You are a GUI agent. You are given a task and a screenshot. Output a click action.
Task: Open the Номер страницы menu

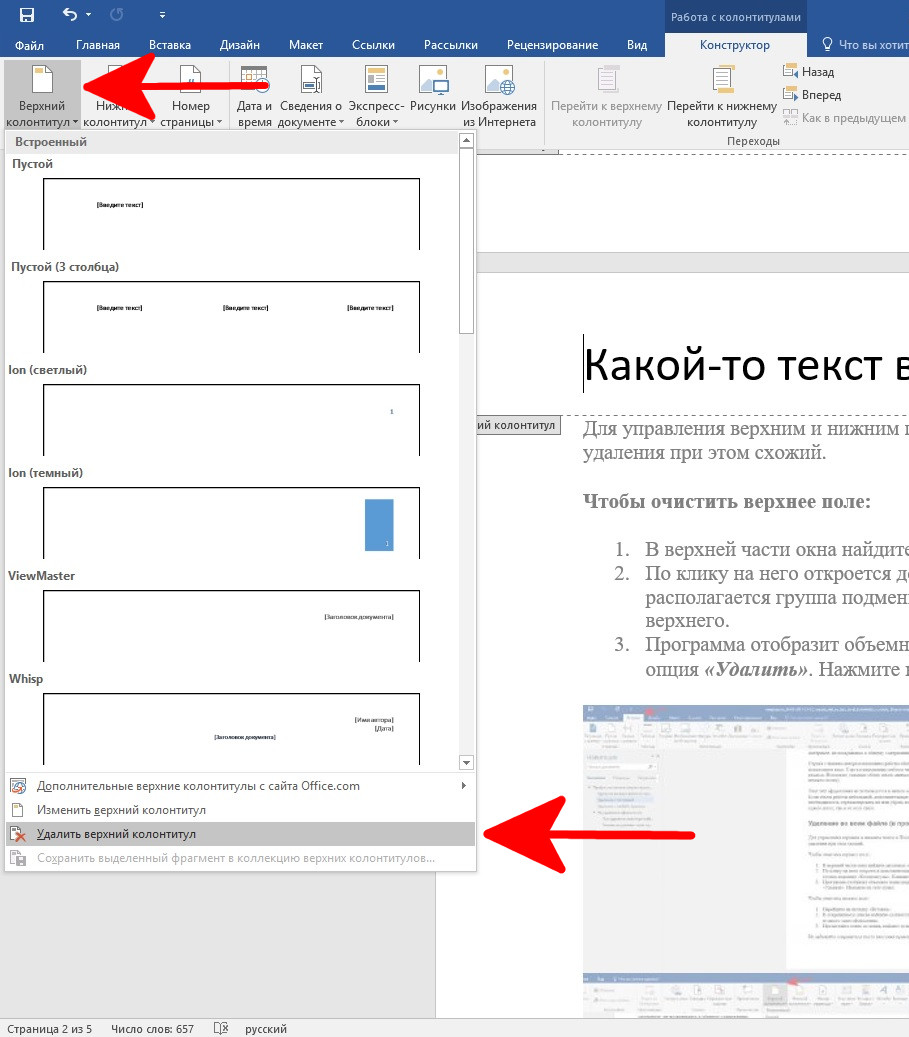(x=191, y=95)
